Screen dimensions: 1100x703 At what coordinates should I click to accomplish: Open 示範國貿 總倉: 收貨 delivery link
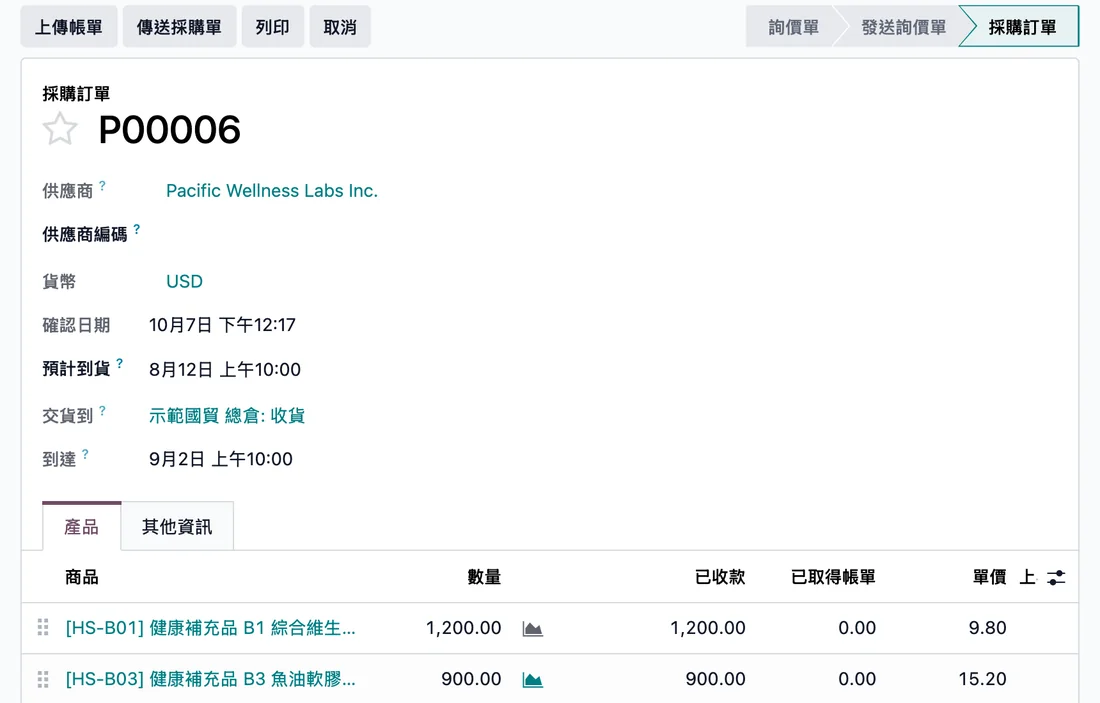[227, 415]
